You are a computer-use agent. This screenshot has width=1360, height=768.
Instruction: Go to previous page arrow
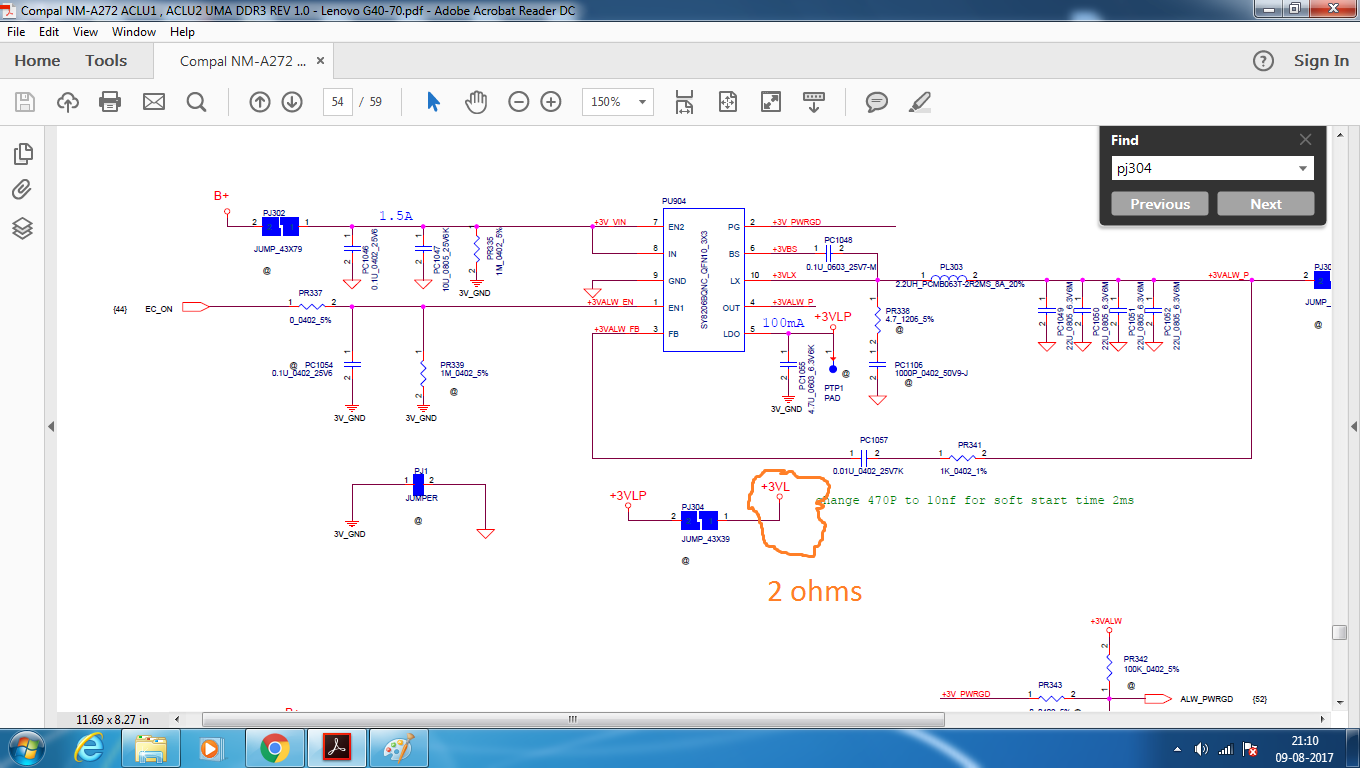pos(260,102)
